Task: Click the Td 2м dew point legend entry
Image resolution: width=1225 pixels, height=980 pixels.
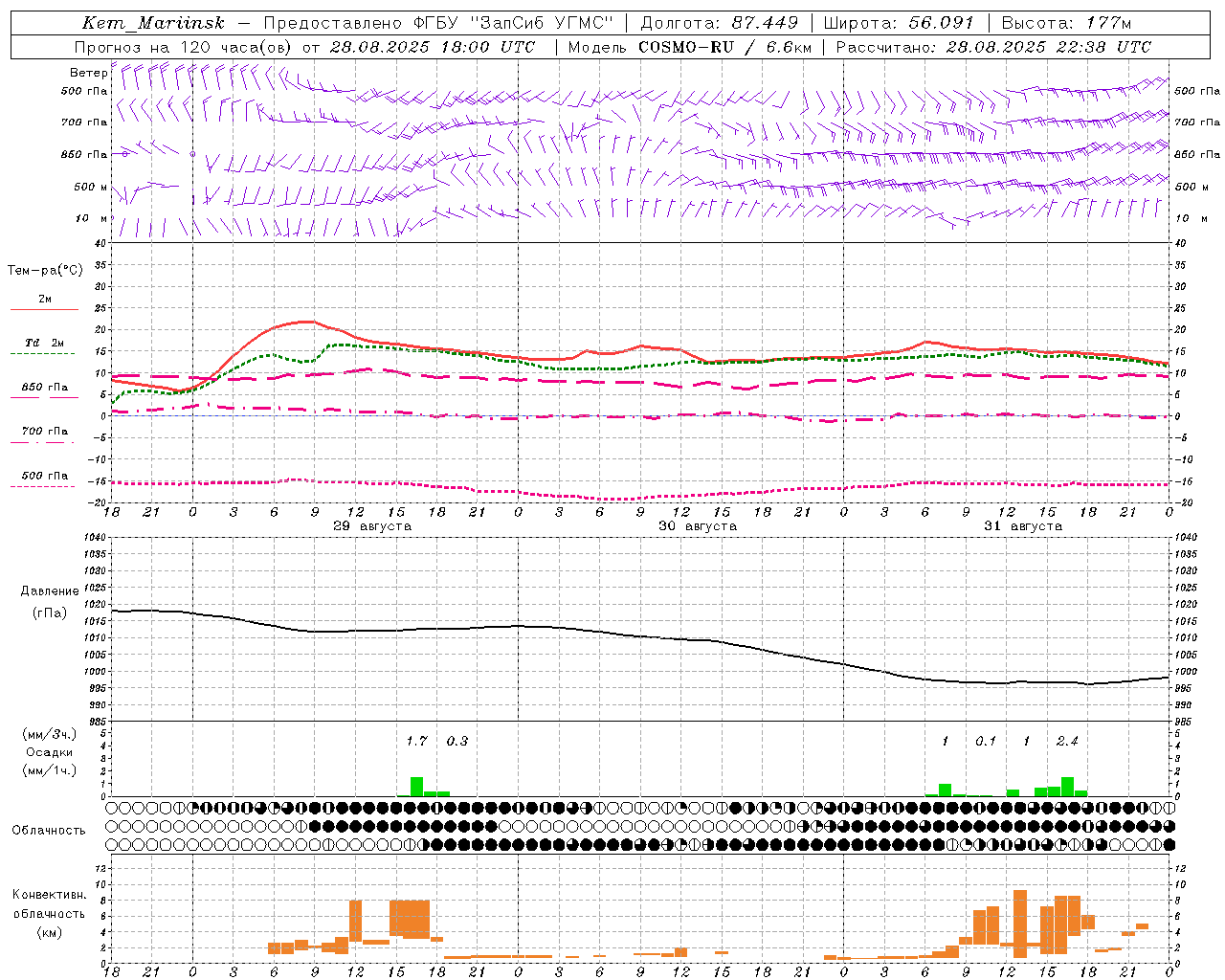Action: (x=45, y=343)
